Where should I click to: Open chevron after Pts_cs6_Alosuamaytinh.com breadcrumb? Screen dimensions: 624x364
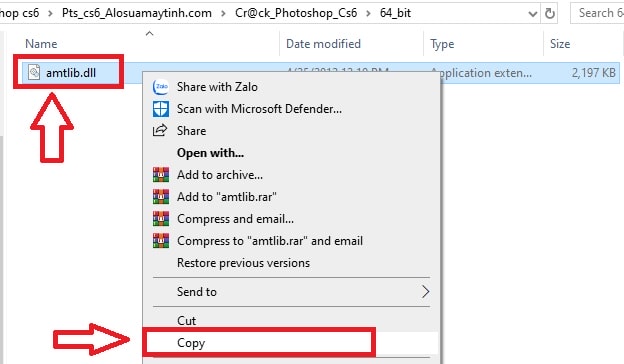[x=223, y=14]
